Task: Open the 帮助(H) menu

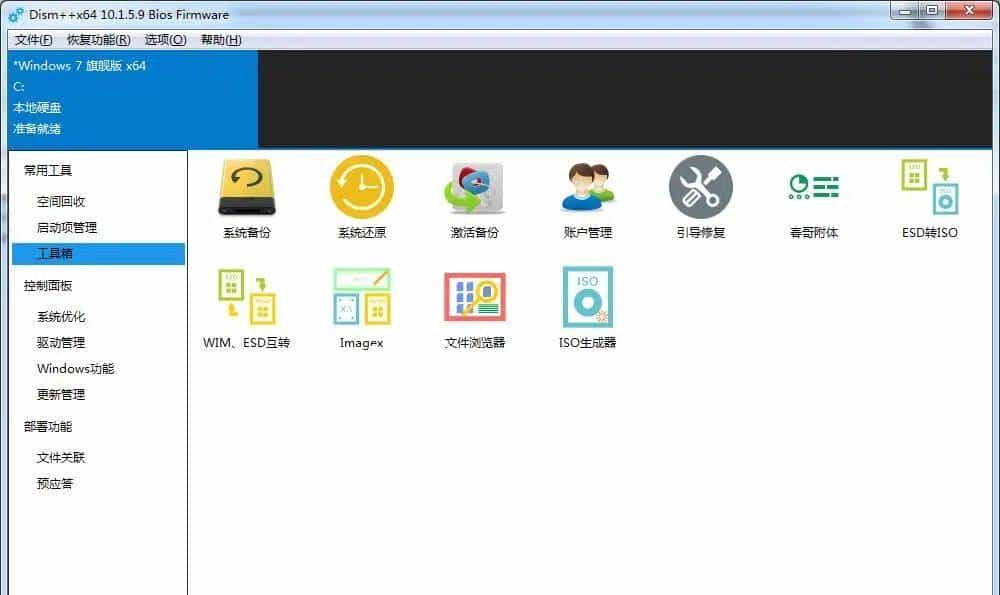Action: [221, 40]
